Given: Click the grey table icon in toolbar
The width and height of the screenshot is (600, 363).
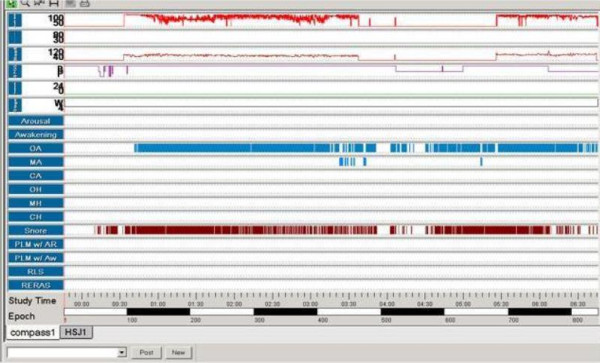Looking at the screenshot, I should (x=70, y=3).
